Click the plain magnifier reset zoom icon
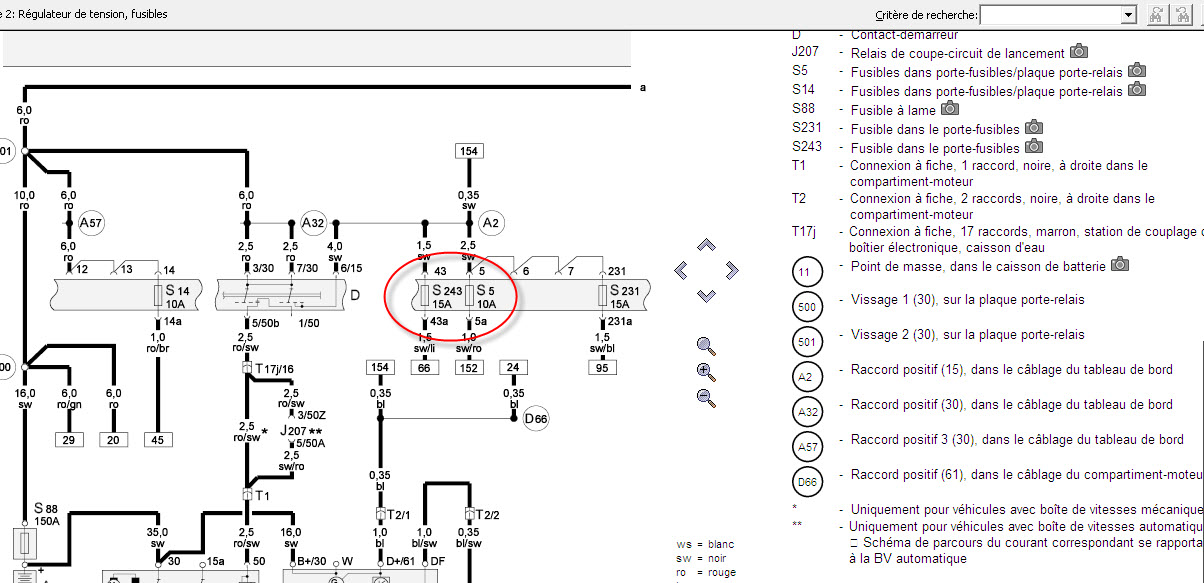Image resolution: width=1204 pixels, height=583 pixels. point(706,347)
